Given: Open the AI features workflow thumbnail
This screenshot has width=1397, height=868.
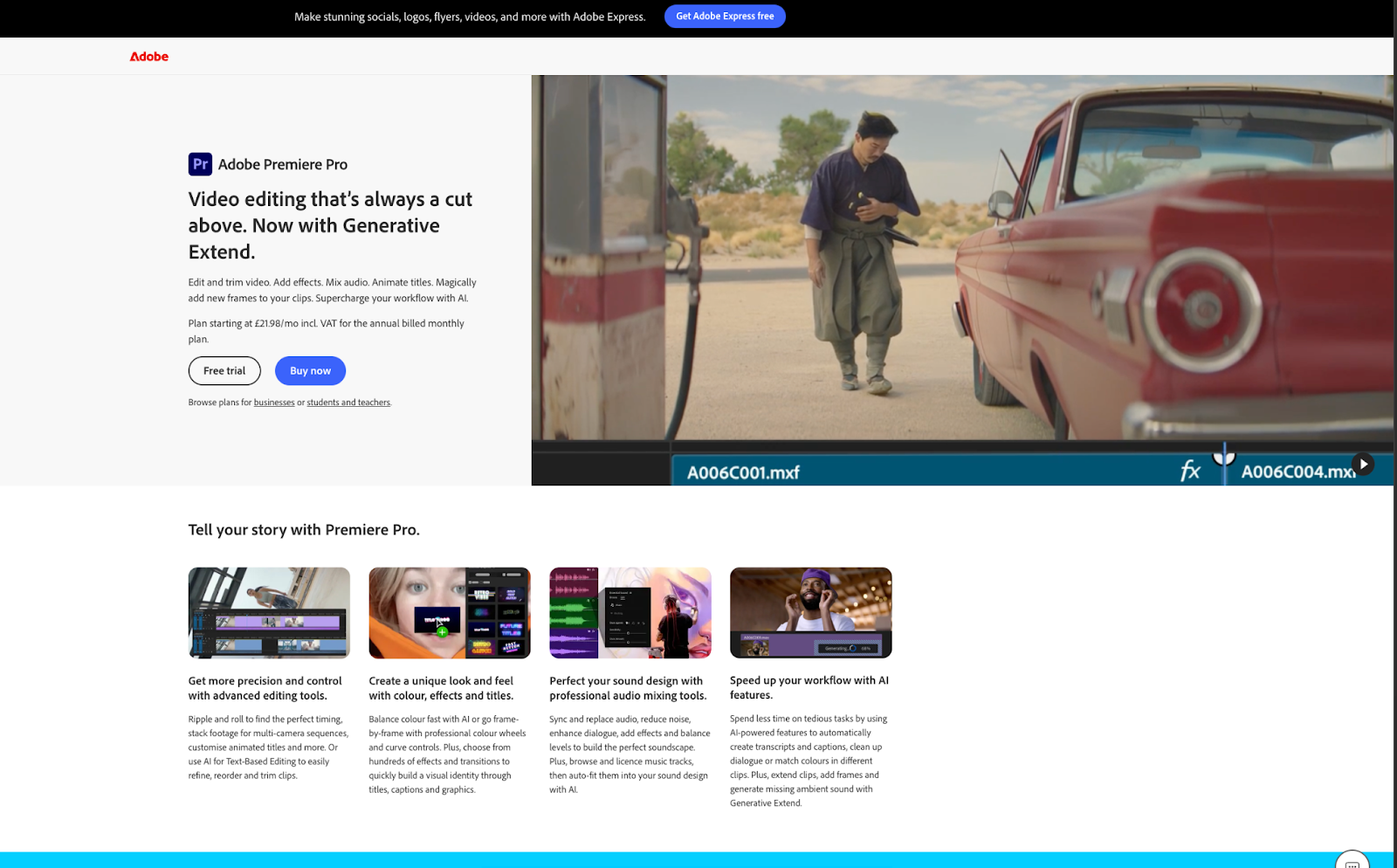Looking at the screenshot, I should (x=811, y=613).
